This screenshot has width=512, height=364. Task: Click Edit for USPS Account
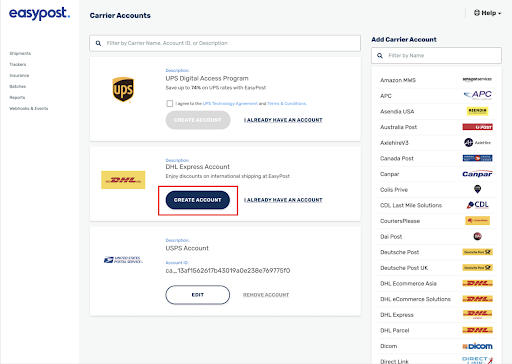click(198, 295)
